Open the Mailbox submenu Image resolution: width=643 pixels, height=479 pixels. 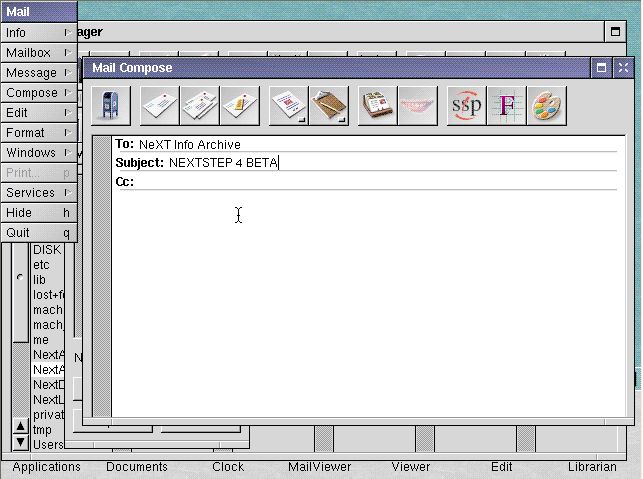[39, 52]
